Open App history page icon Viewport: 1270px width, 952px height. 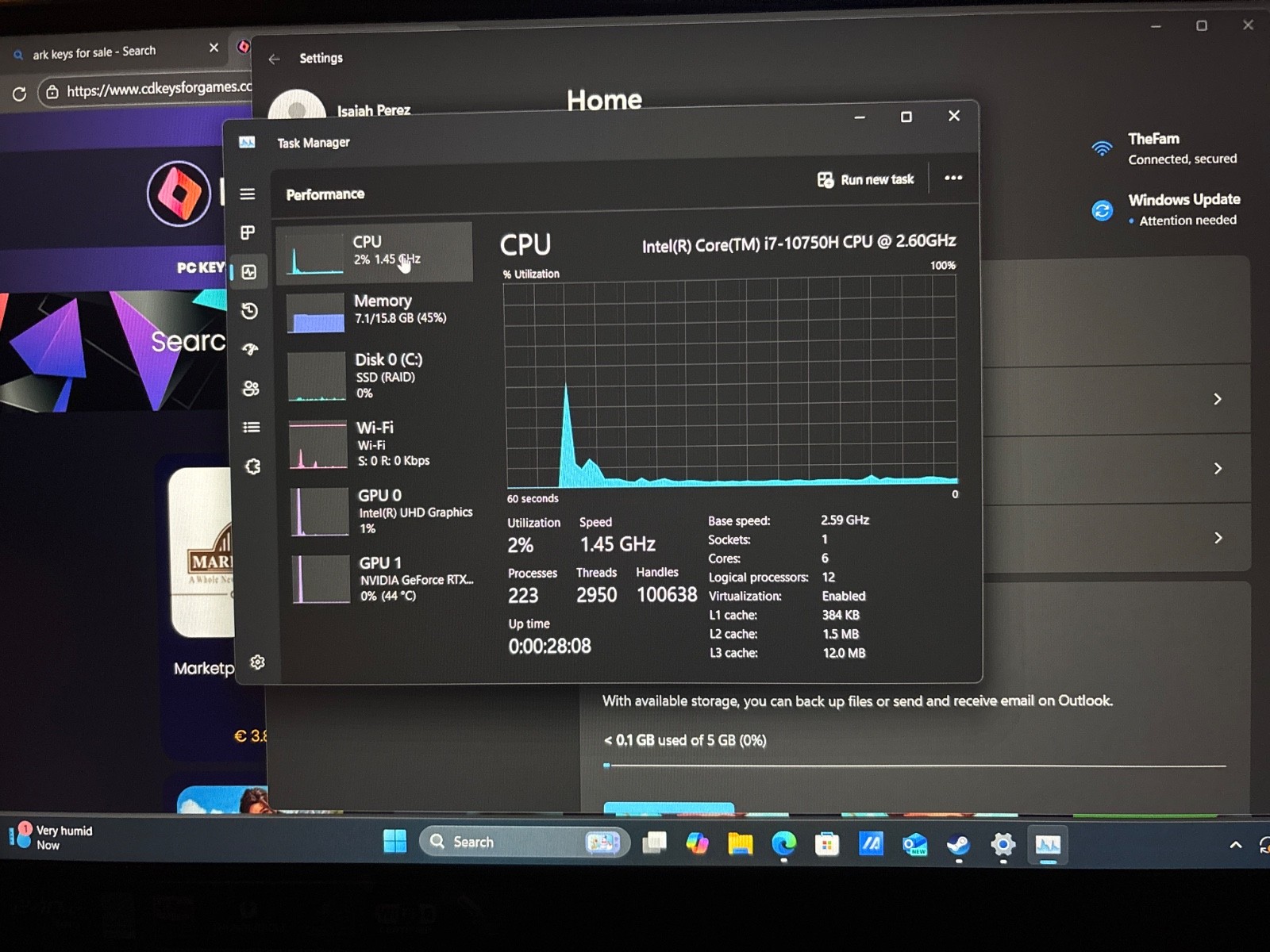click(x=249, y=311)
